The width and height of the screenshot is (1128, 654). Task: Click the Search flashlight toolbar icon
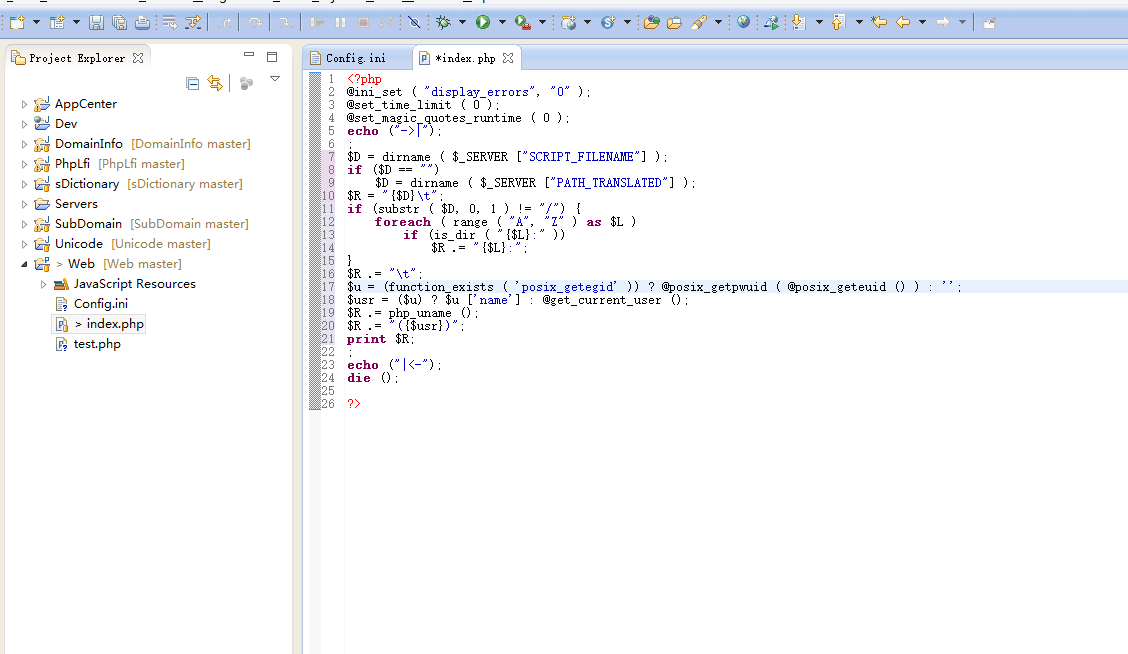[699, 22]
